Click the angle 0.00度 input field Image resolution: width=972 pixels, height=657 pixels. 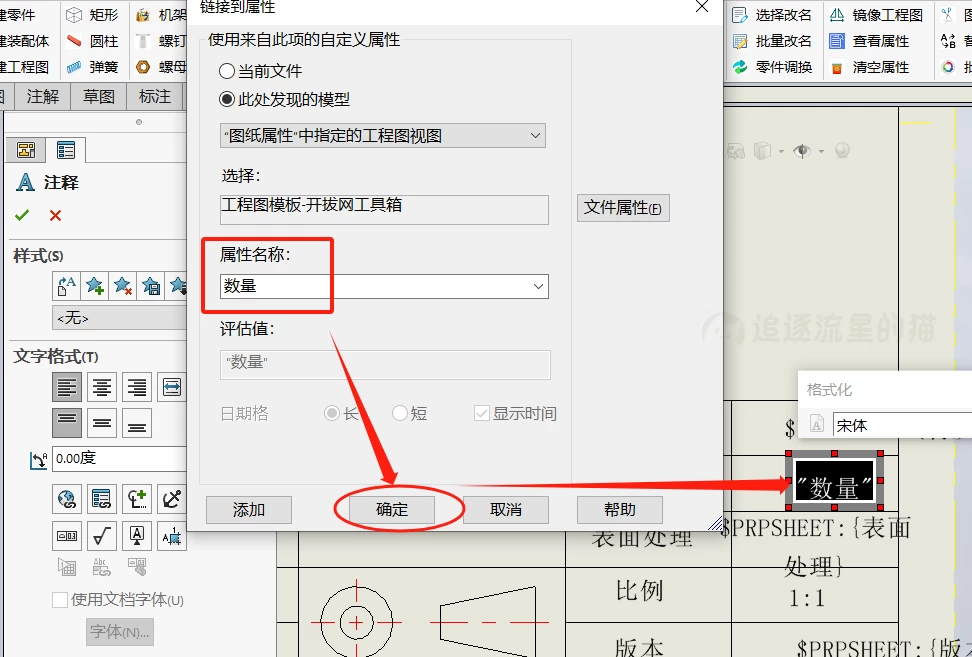point(118,459)
